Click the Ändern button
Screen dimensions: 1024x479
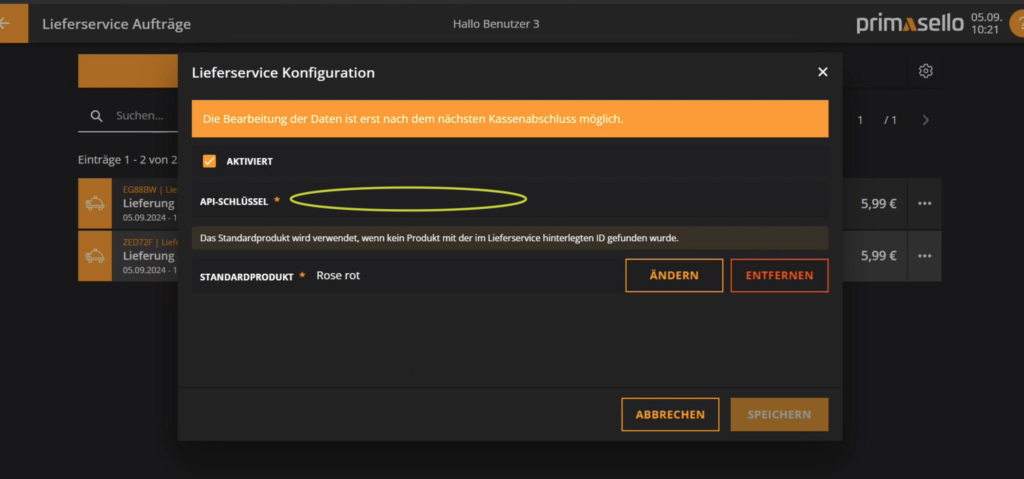(x=674, y=275)
